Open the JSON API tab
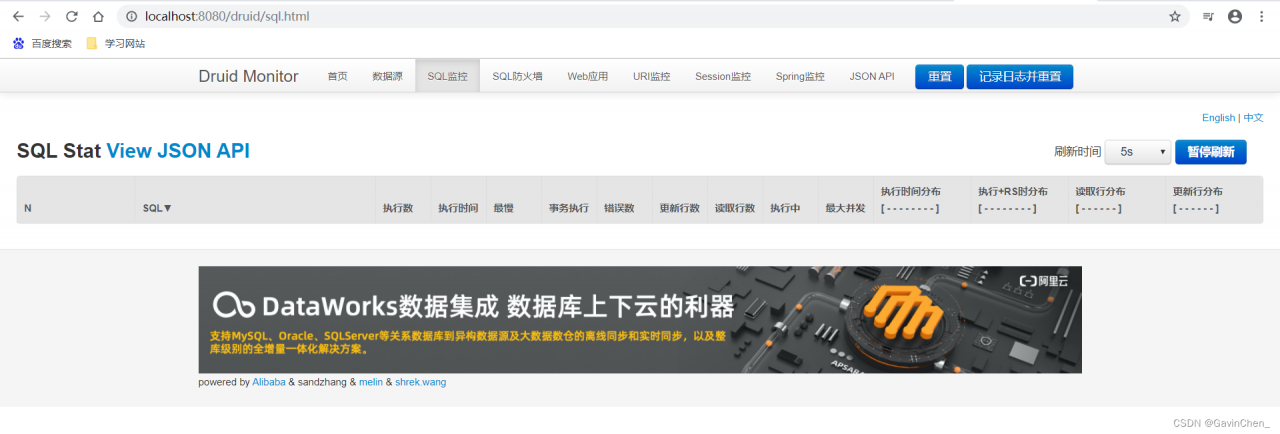The image size is (1280, 434). click(872, 76)
